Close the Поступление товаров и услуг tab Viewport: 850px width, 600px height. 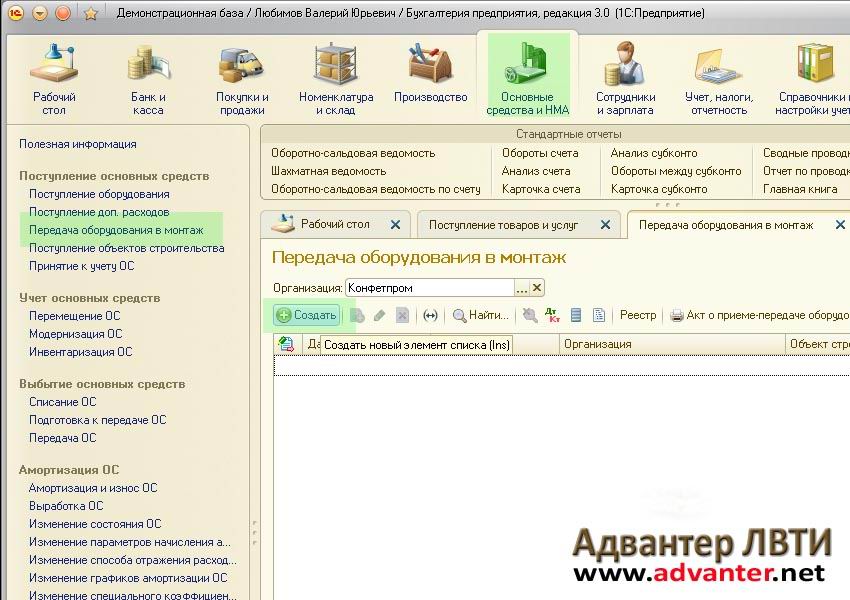click(x=606, y=224)
